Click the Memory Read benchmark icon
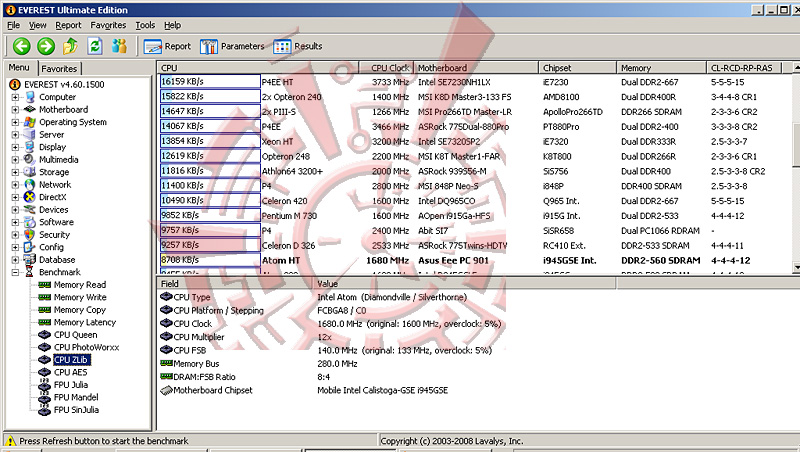This screenshot has width=800, height=452. (x=44, y=285)
